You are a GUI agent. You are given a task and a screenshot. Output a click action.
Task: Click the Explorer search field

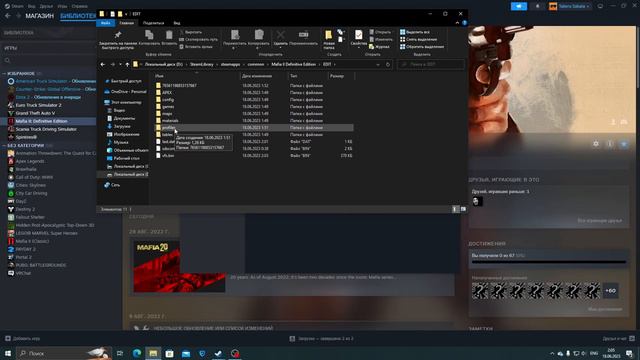click(x=431, y=64)
